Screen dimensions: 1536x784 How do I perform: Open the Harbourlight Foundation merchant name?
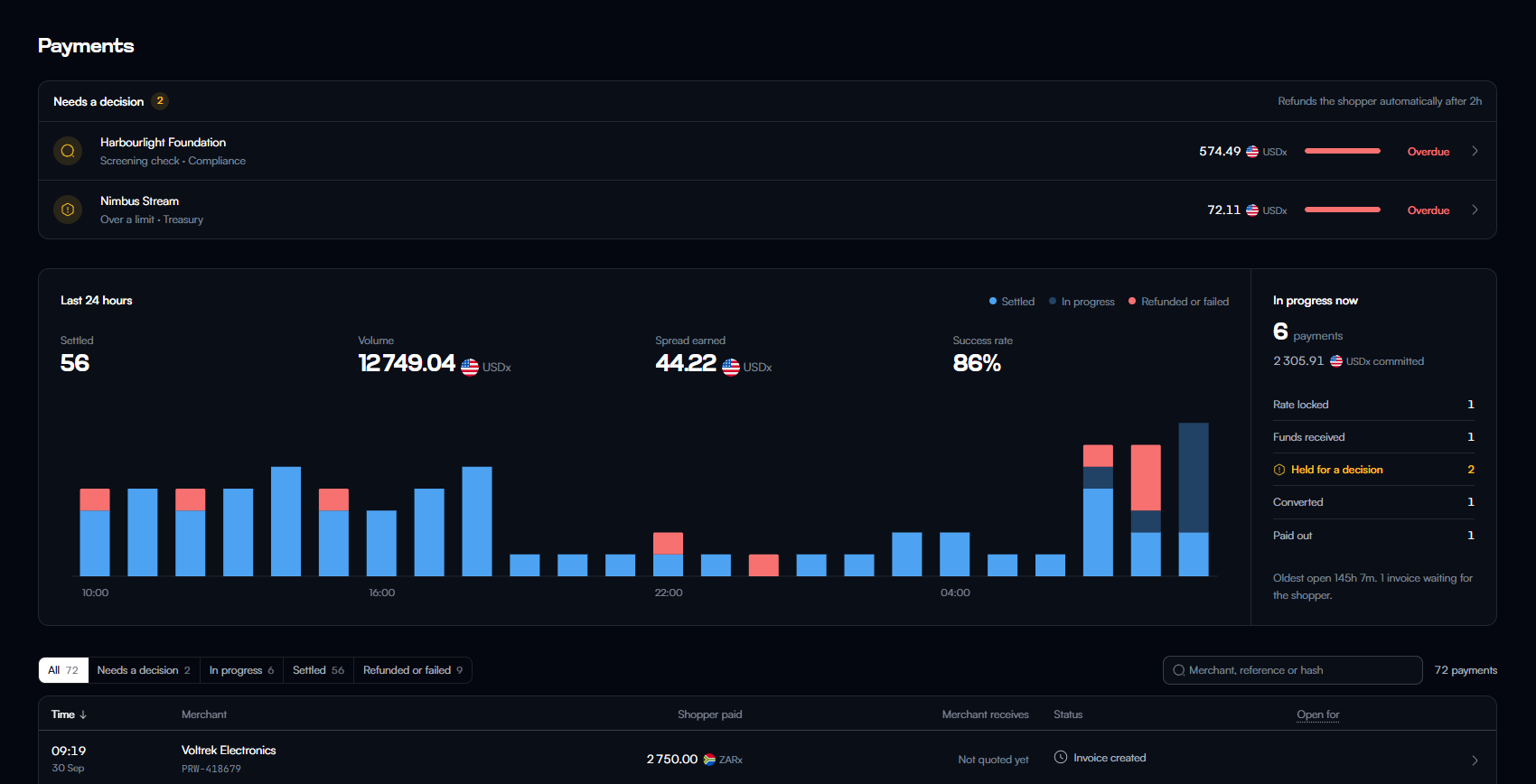(163, 143)
